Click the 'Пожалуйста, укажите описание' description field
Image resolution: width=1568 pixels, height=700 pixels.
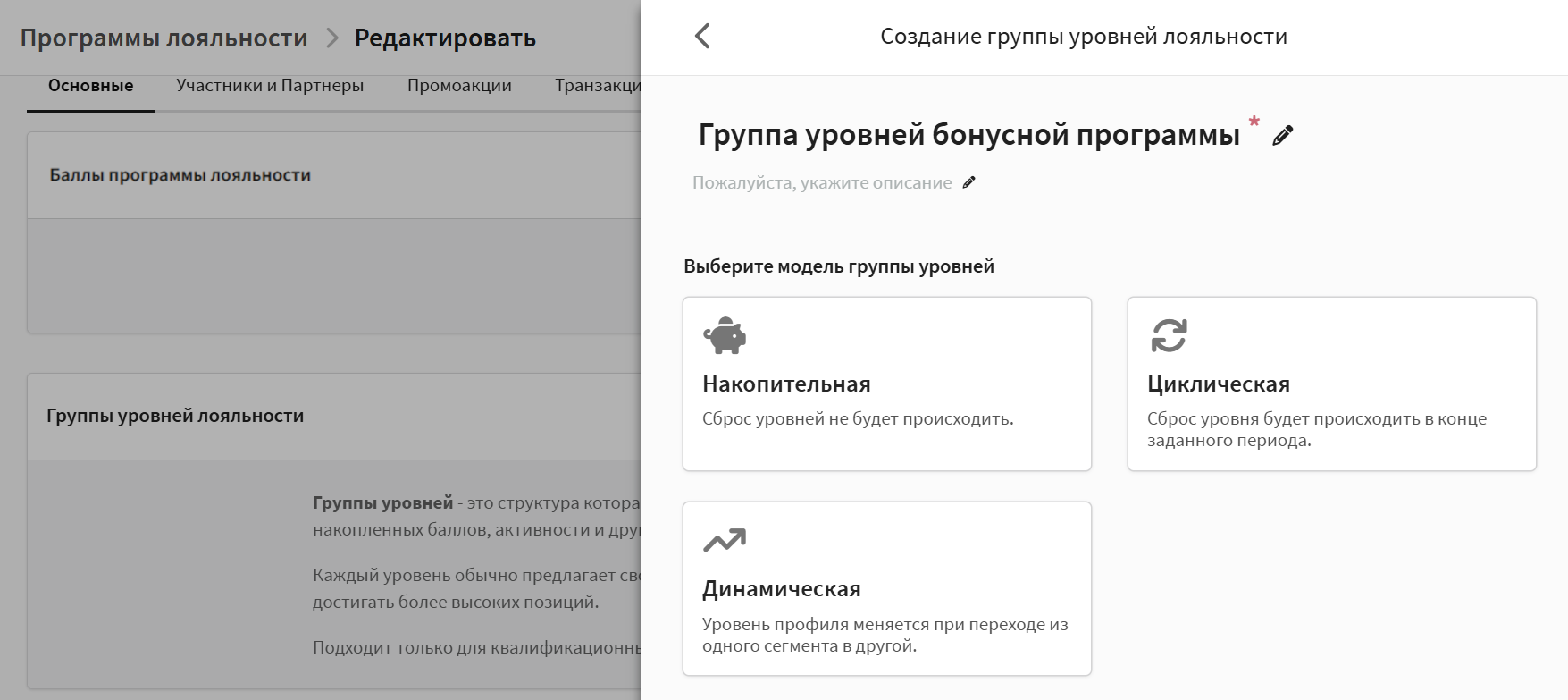822,183
